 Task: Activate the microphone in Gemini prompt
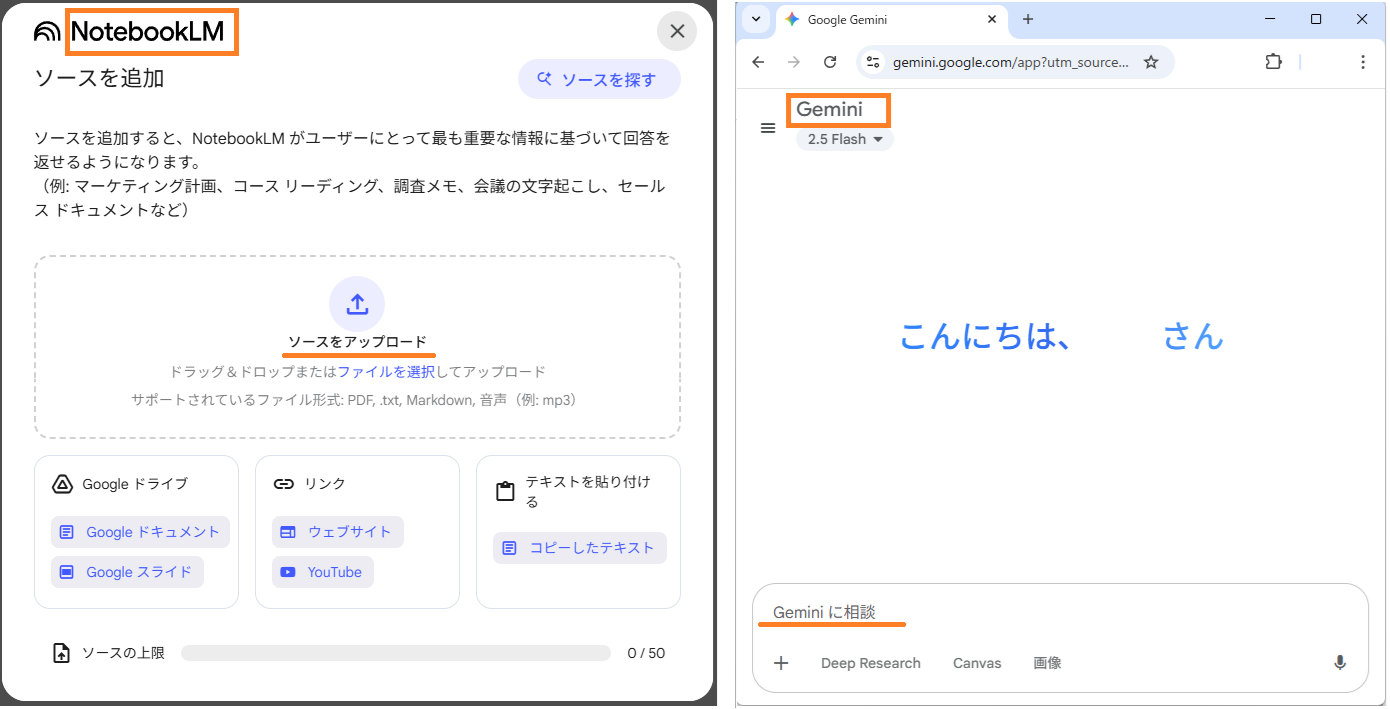[1340, 662]
